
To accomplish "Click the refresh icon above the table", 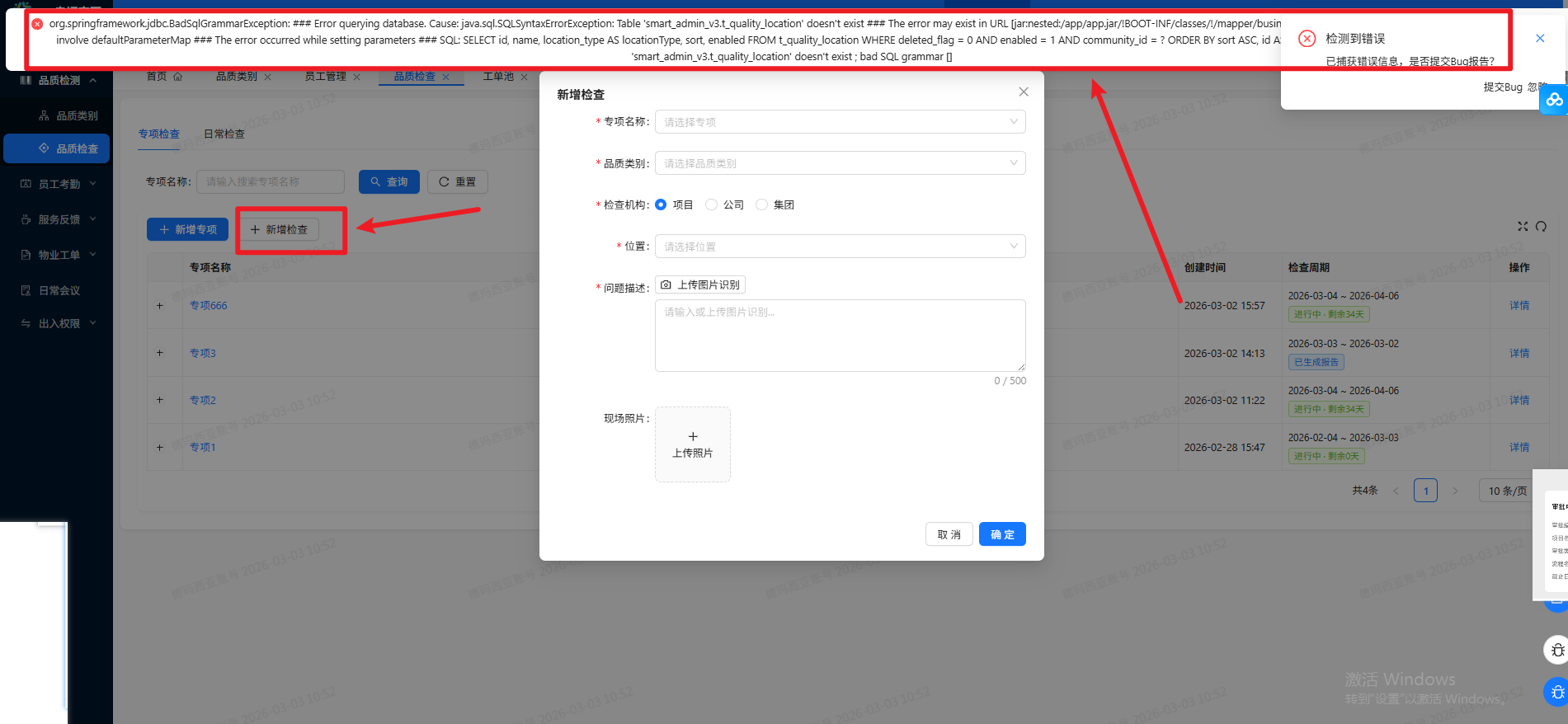I will coord(1541,226).
